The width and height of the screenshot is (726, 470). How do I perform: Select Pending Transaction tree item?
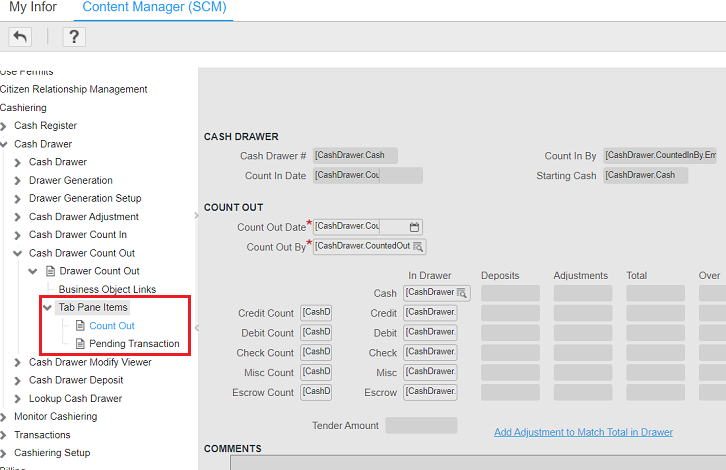(x=134, y=344)
